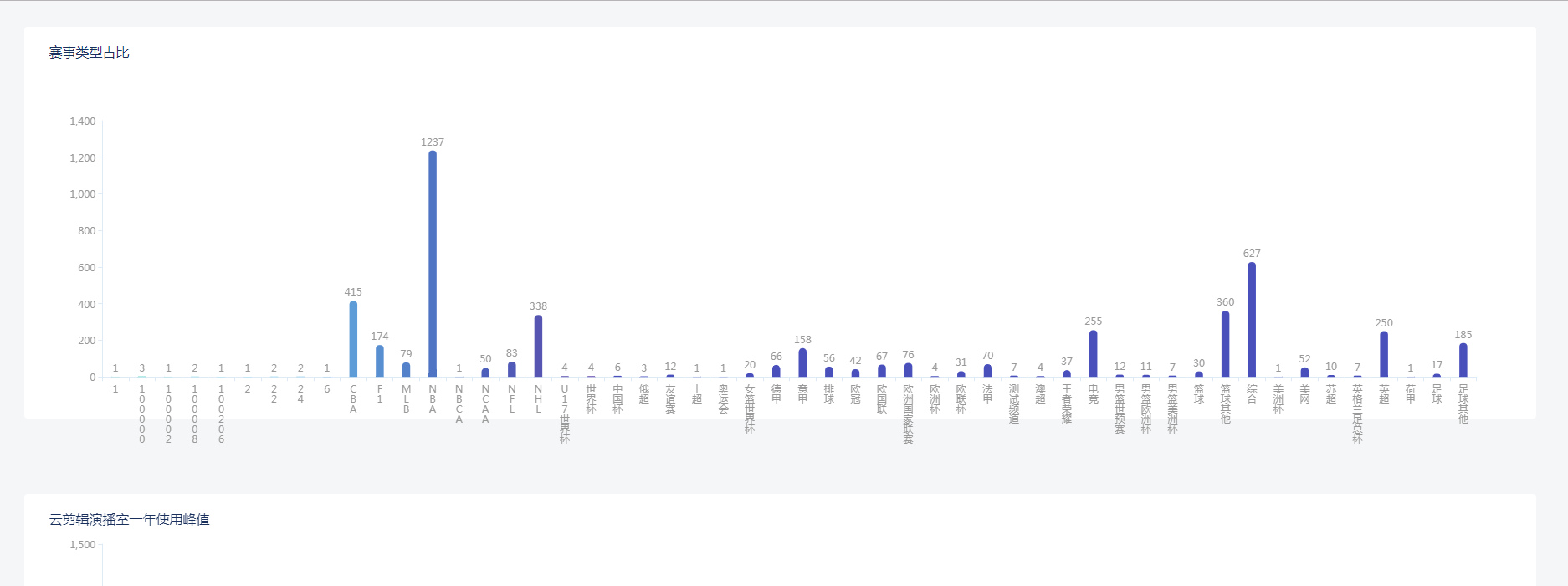Click the NHL bar valued 338
This screenshot has height=586, width=1568.
(x=538, y=346)
